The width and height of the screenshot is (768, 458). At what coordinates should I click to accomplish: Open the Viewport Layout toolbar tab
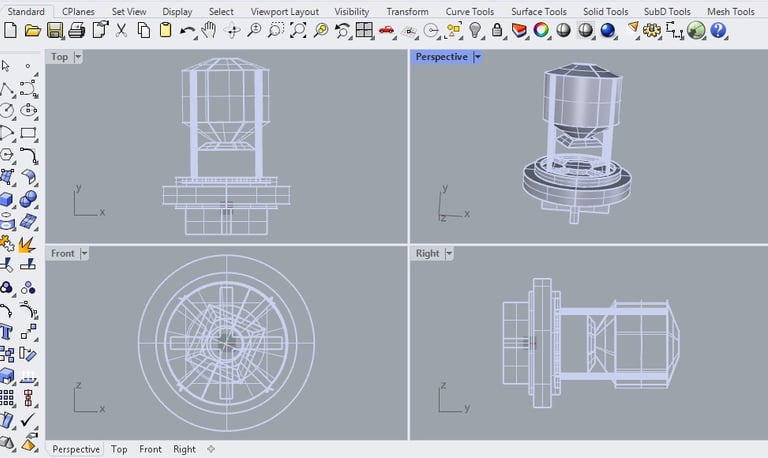click(x=285, y=11)
